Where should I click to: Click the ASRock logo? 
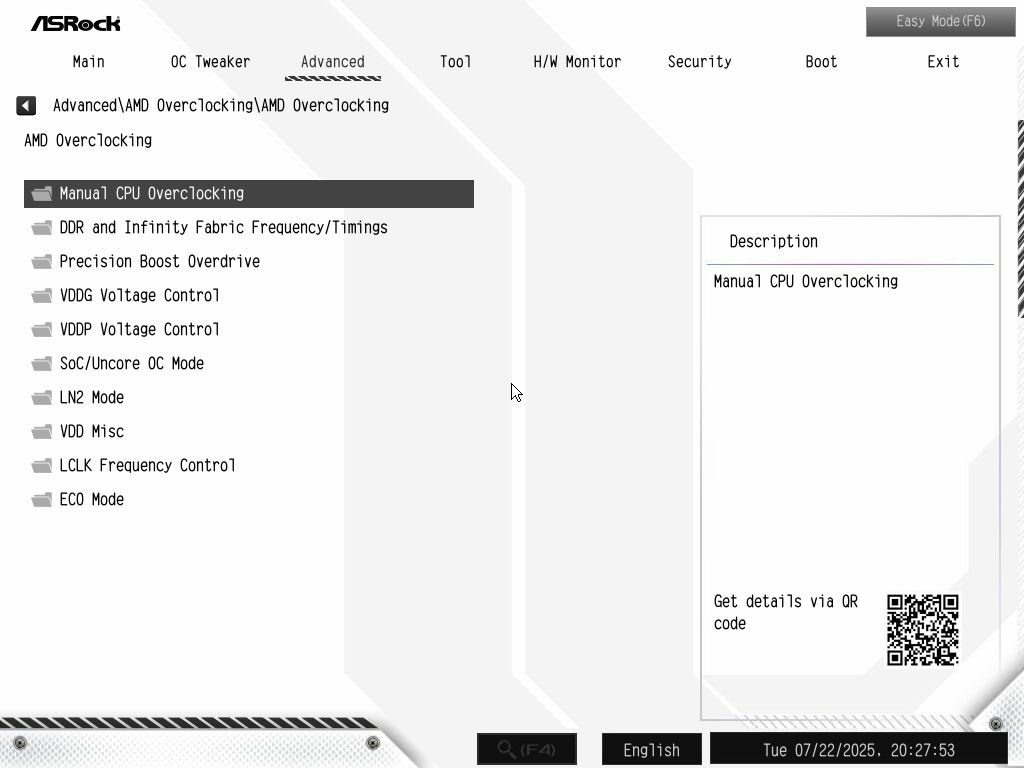(x=76, y=24)
